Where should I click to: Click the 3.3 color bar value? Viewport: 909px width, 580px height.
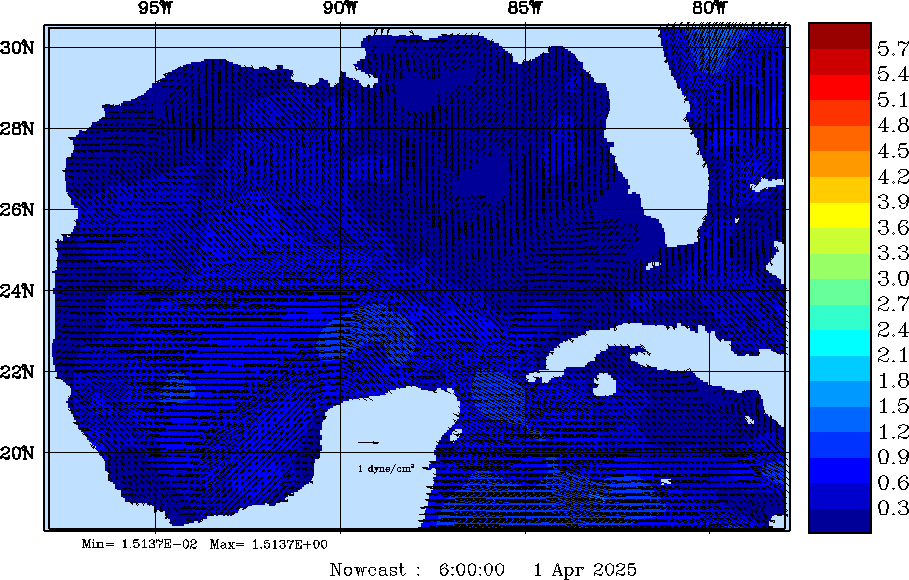coord(893,253)
